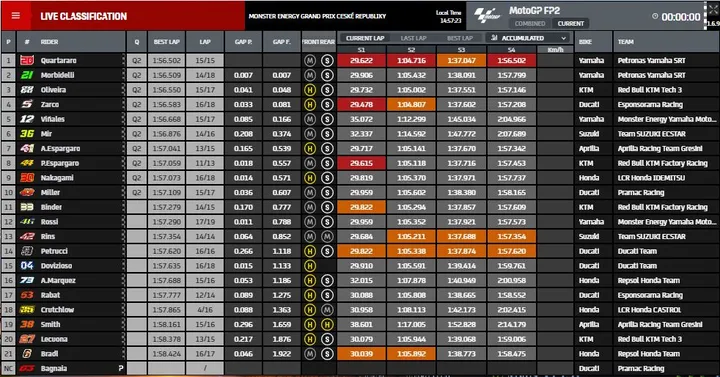
Task: Click the S1 sector column header
Action: point(361,50)
